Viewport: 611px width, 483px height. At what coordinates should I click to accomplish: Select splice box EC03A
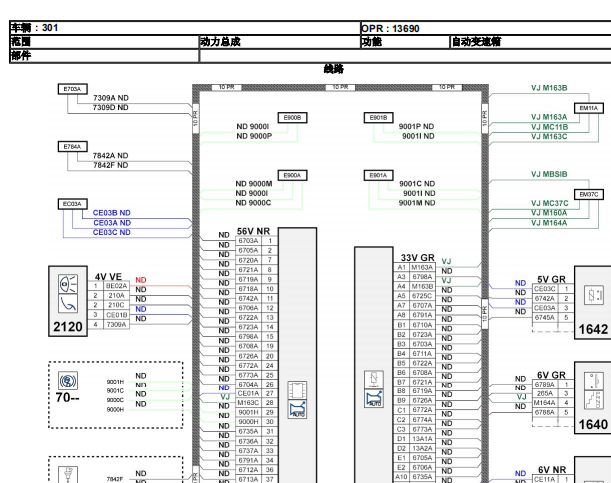pos(72,204)
